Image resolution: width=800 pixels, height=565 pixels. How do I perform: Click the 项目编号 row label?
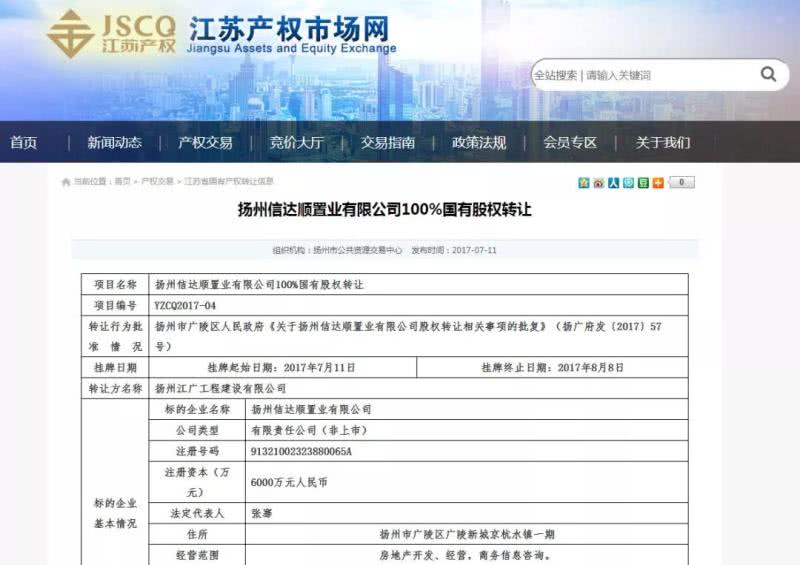[x=115, y=305]
